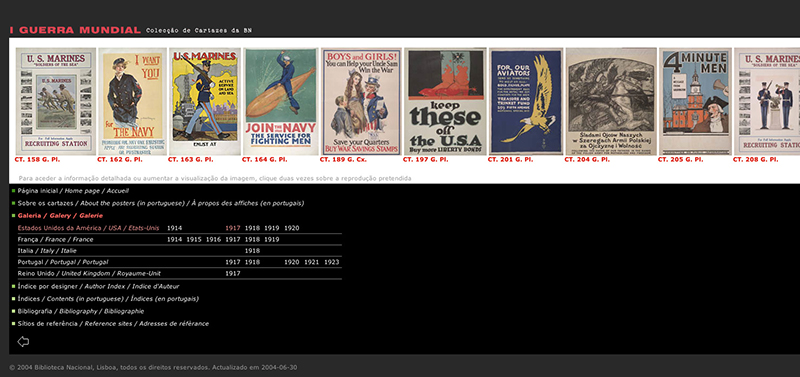
Task: Open USA posters from 1917
Action: (x=233, y=228)
